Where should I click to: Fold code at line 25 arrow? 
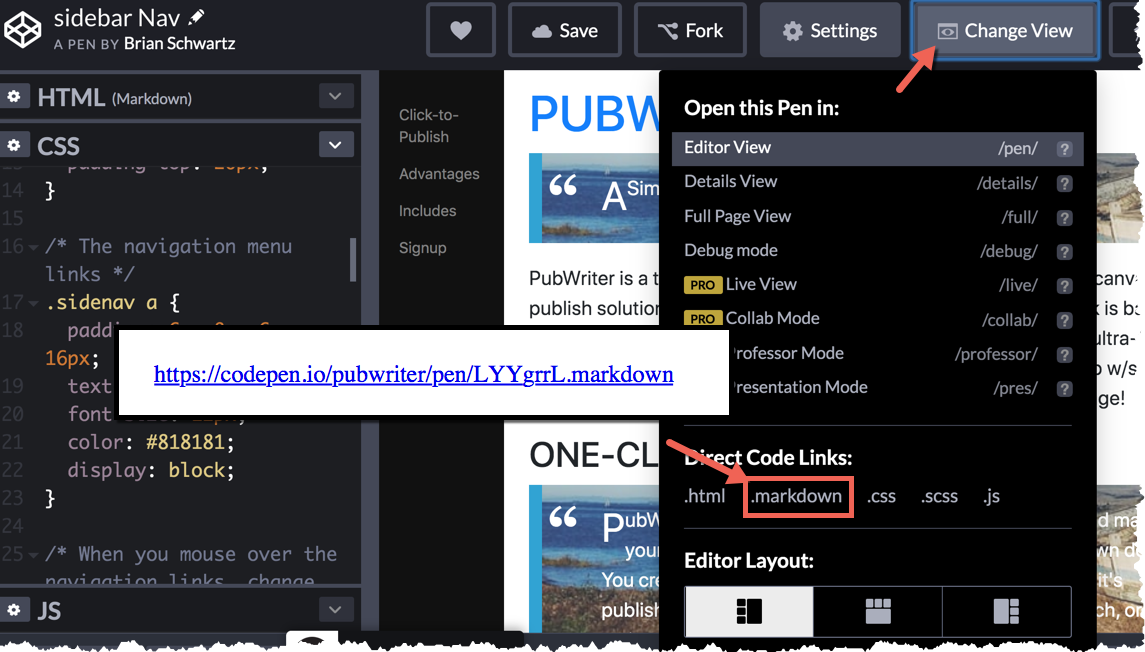[x=34, y=555]
